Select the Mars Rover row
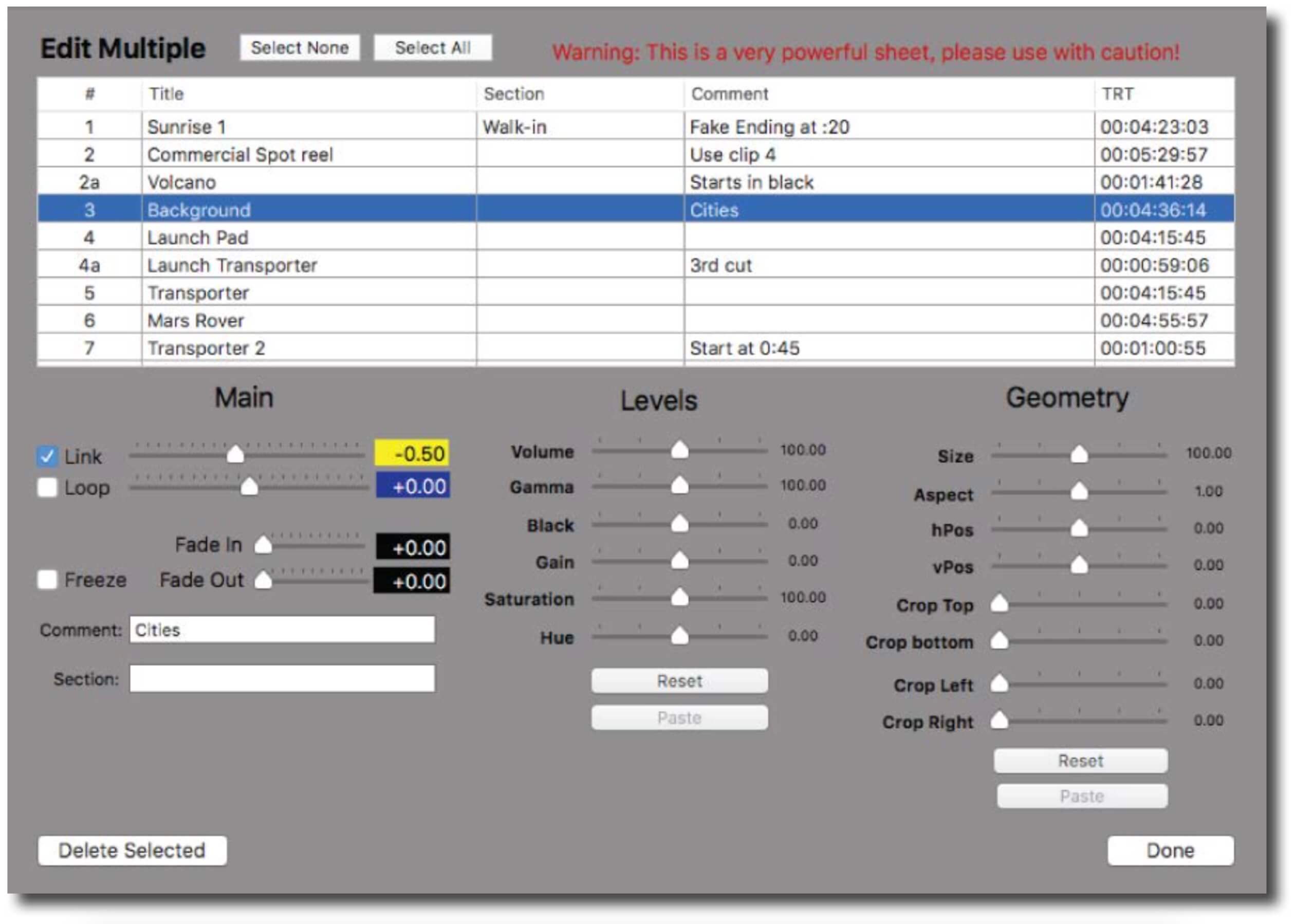This screenshot has width=1294, height=924. 636,320
